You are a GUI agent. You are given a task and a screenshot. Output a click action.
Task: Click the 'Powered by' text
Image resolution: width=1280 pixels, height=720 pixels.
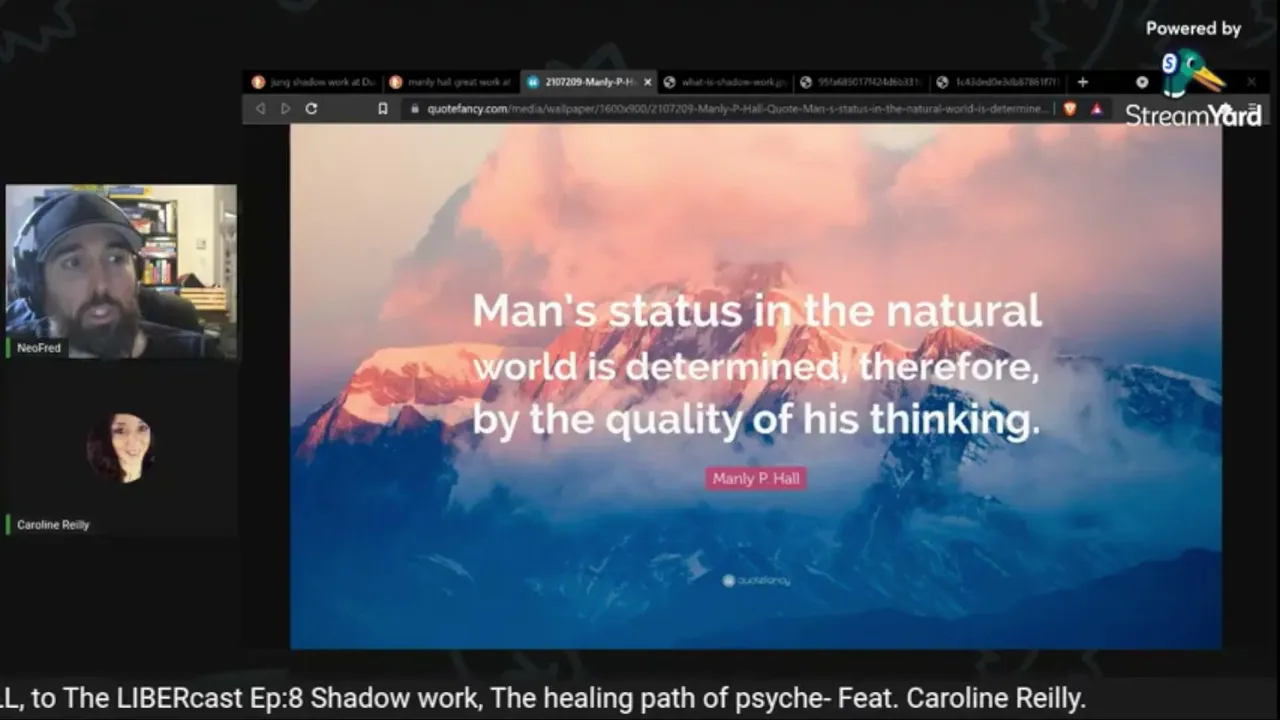coord(1193,29)
